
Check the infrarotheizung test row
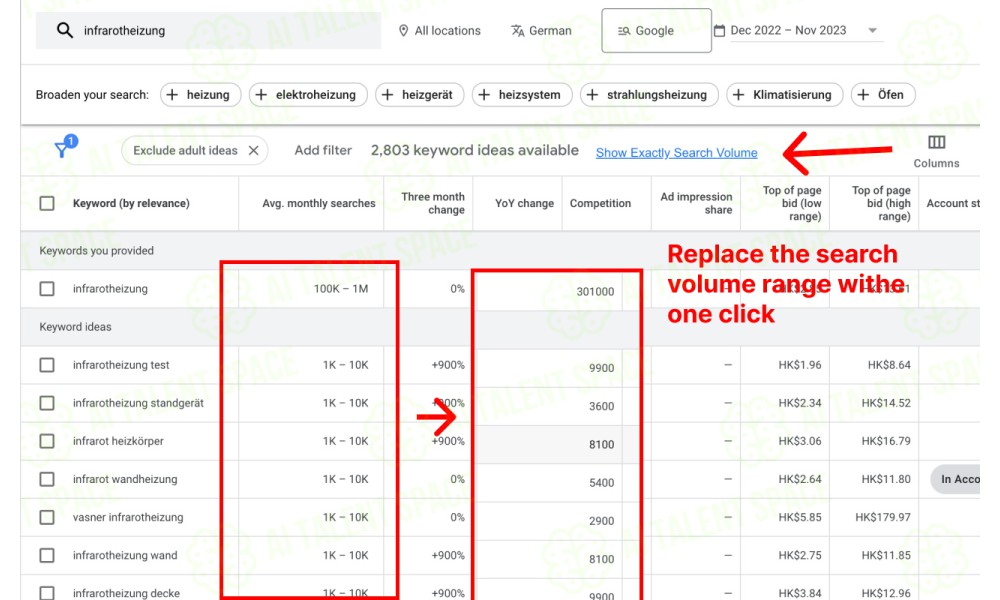47,365
